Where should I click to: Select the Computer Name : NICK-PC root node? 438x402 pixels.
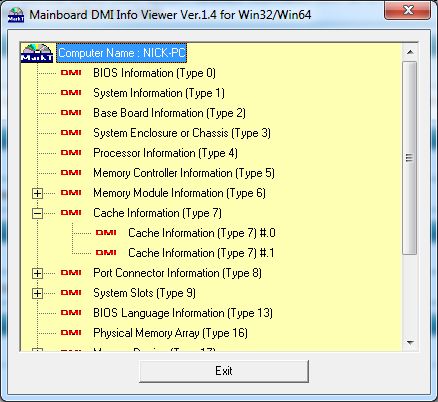click(x=122, y=53)
